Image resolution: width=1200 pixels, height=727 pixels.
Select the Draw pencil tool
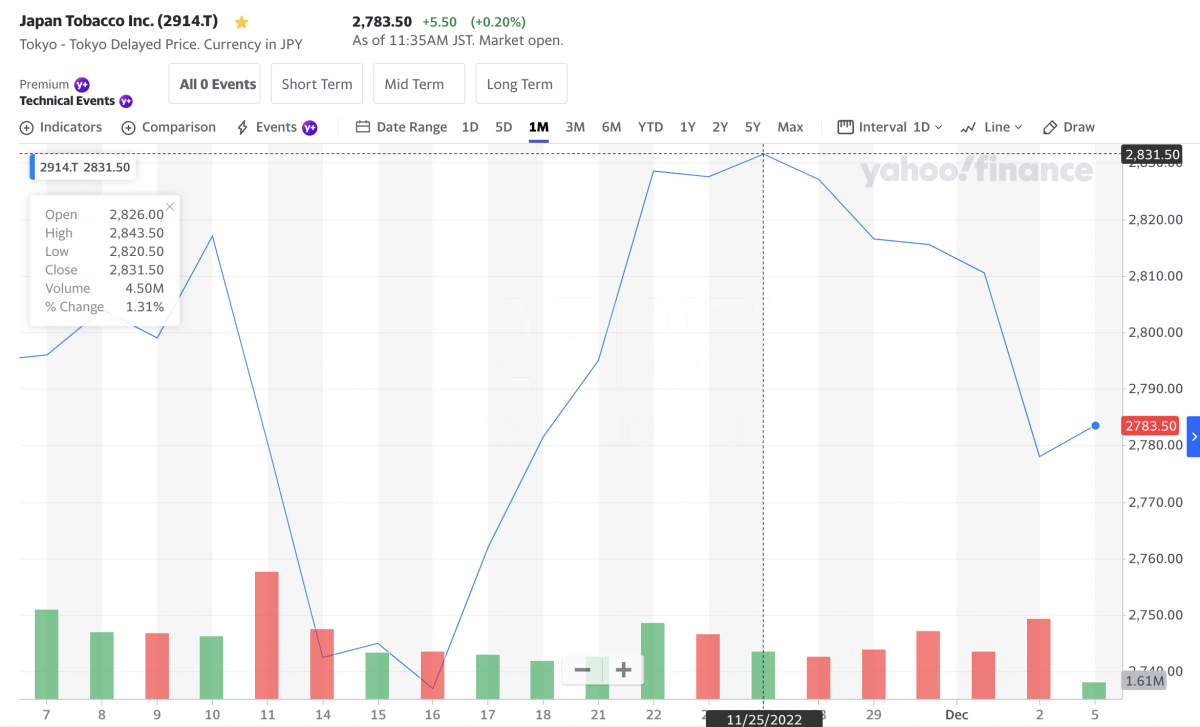tap(1068, 127)
